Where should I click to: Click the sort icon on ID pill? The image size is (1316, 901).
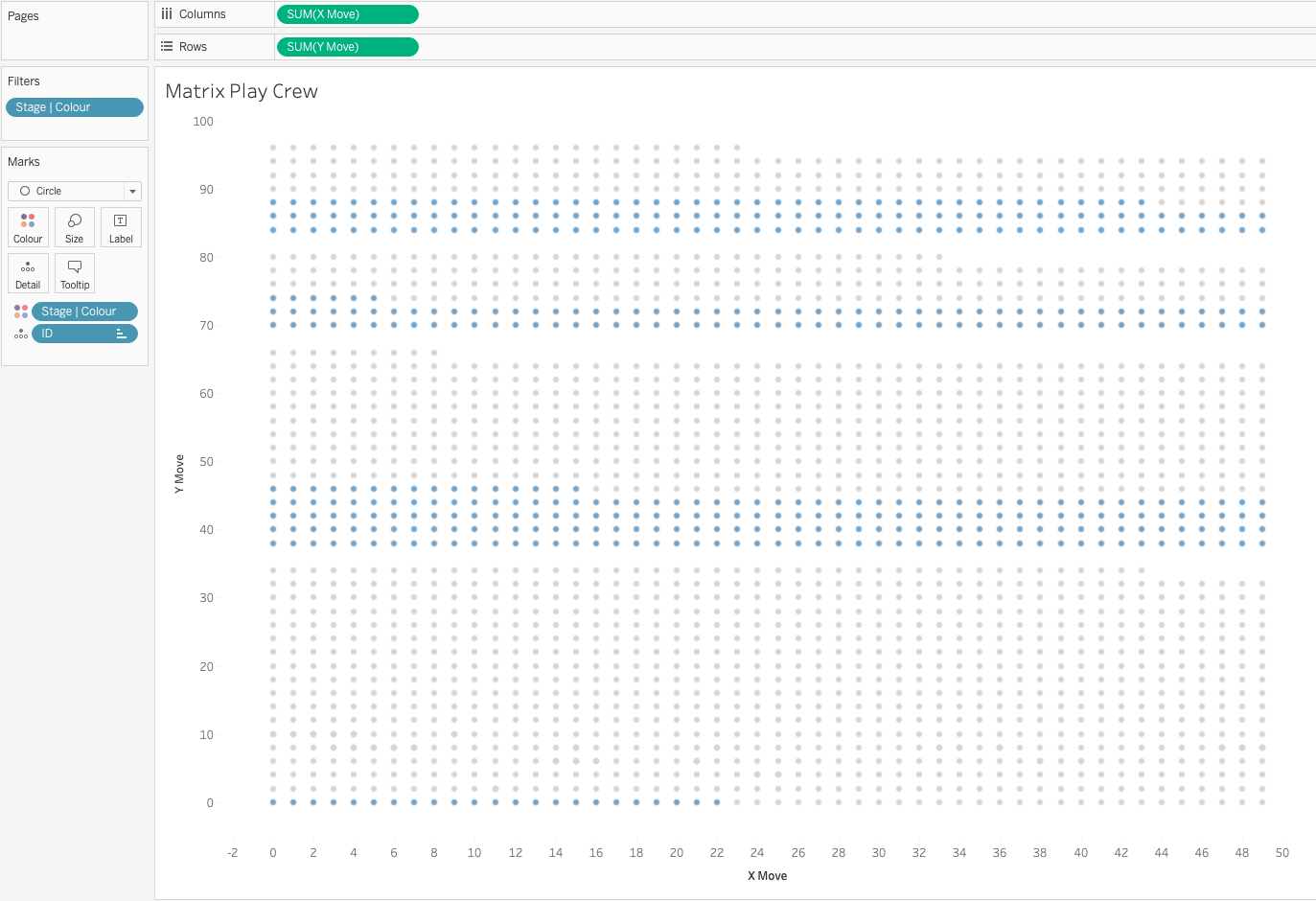122,334
